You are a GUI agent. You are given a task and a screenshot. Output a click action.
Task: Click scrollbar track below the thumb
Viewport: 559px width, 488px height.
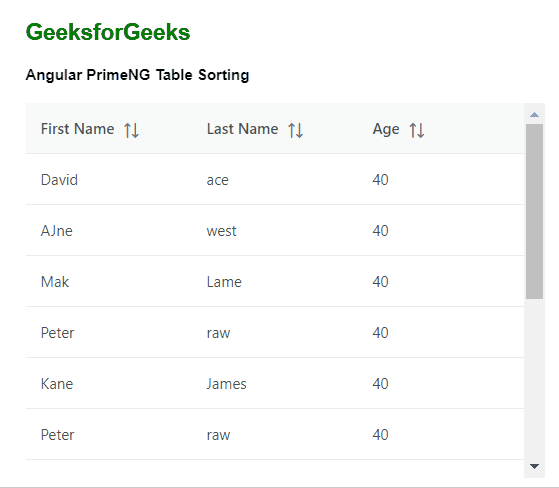[x=534, y=378]
